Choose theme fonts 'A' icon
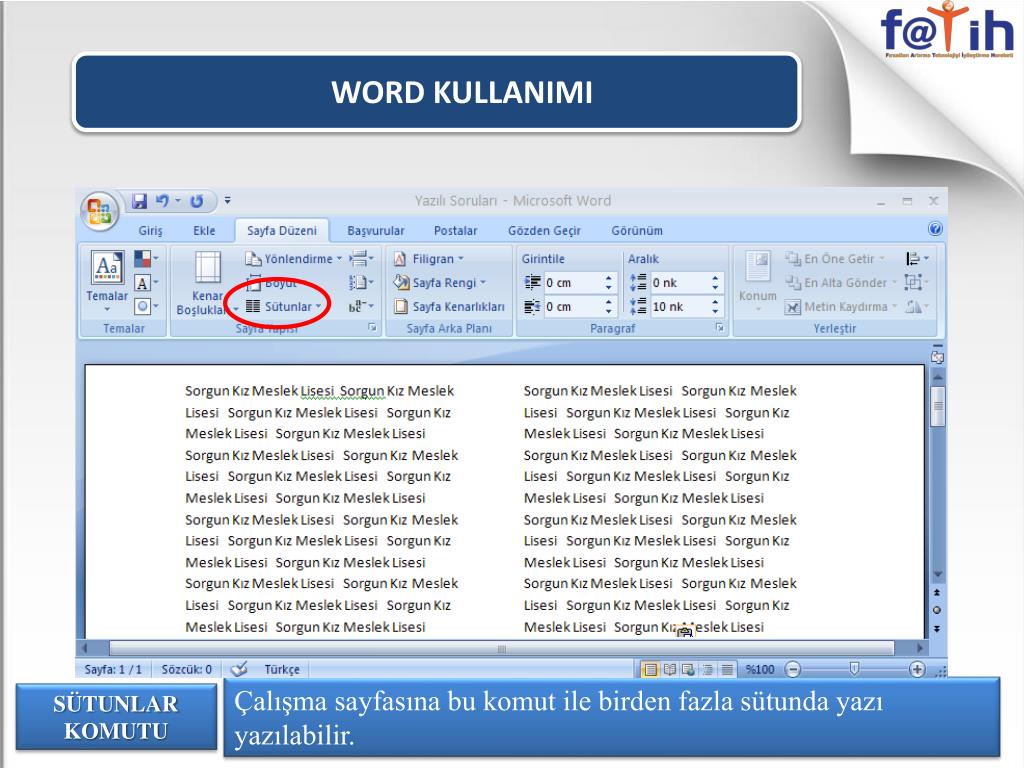This screenshot has height=768, width=1024. point(145,283)
